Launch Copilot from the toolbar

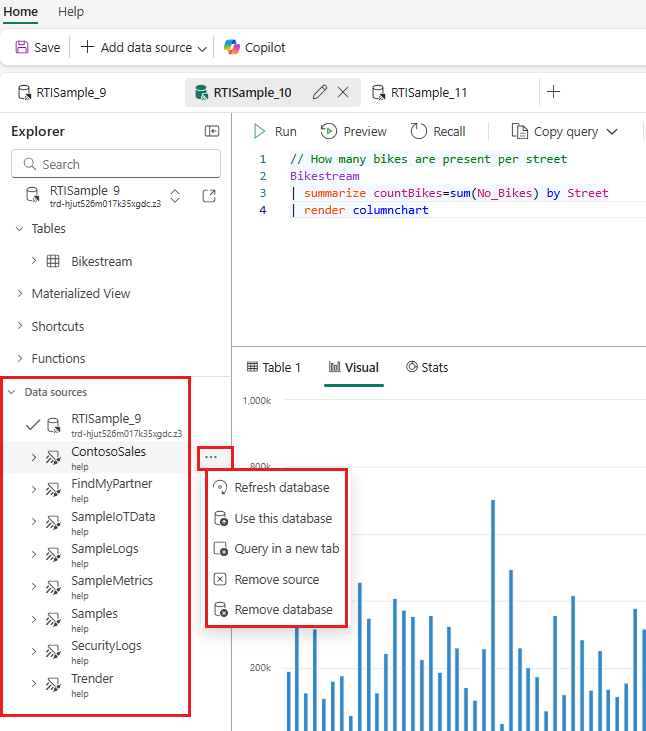coord(255,47)
